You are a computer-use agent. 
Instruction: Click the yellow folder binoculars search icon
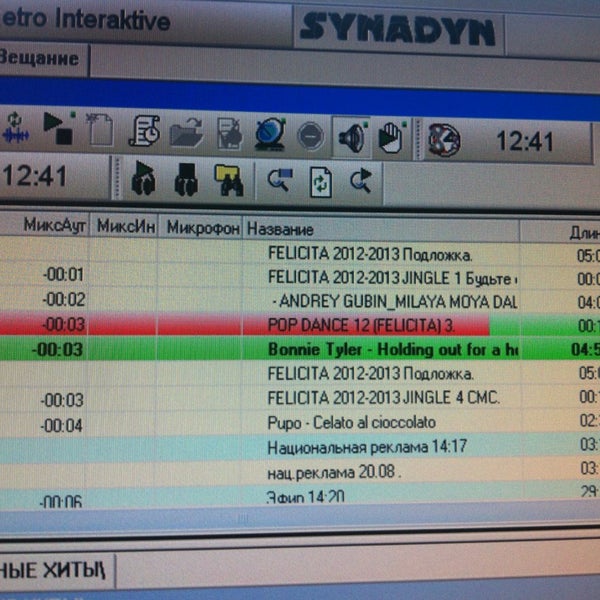point(229,181)
